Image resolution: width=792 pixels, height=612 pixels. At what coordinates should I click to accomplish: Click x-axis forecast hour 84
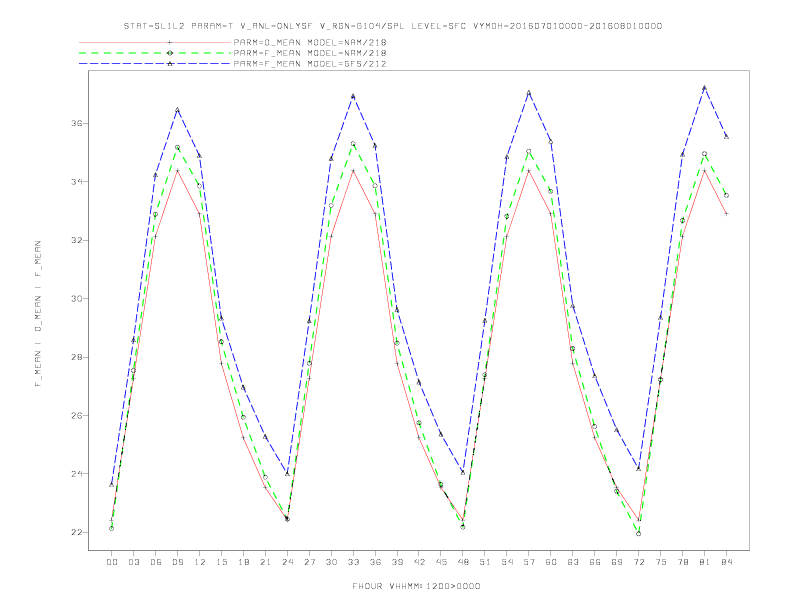pos(727,562)
